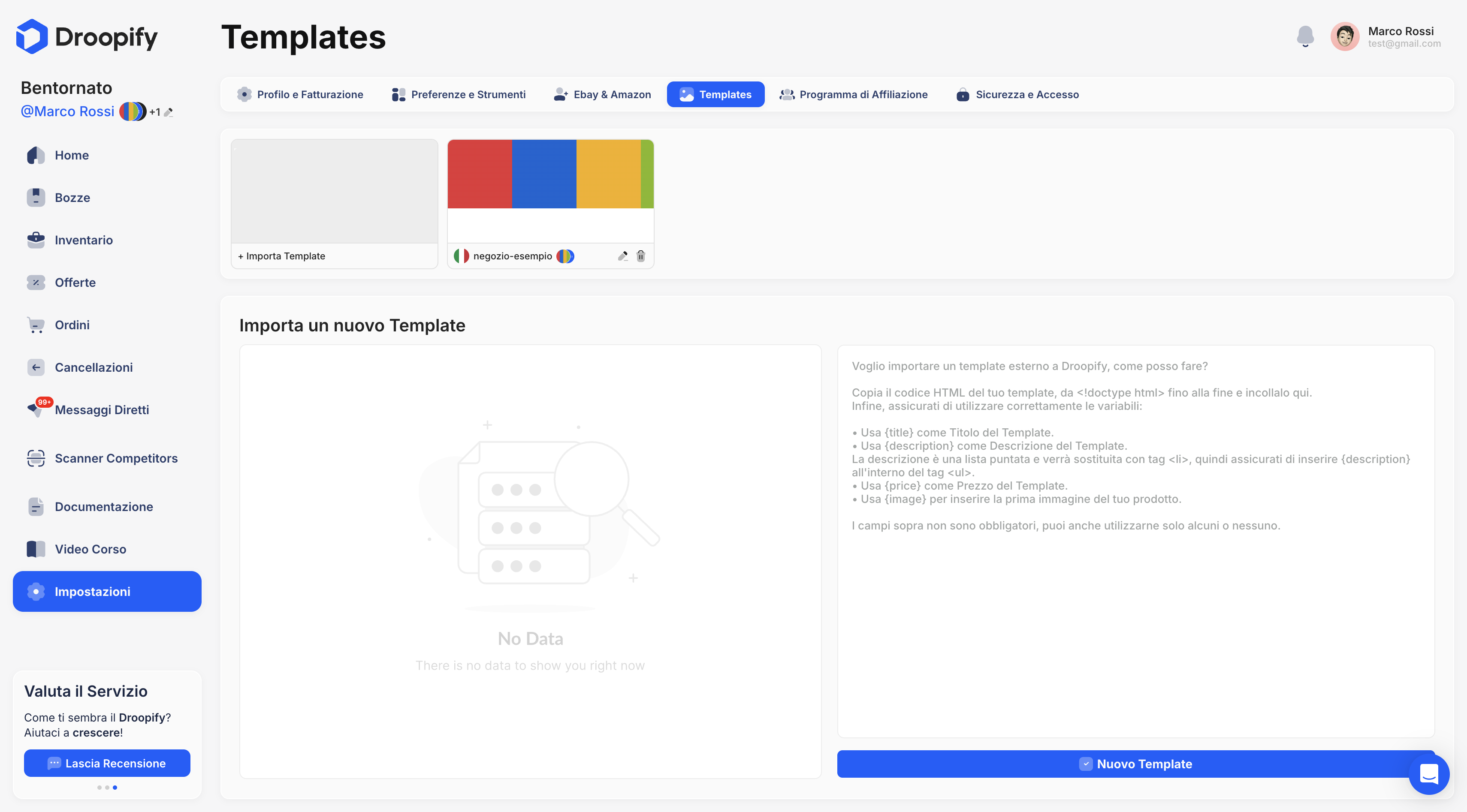Go to Home in the sidebar

click(107, 155)
